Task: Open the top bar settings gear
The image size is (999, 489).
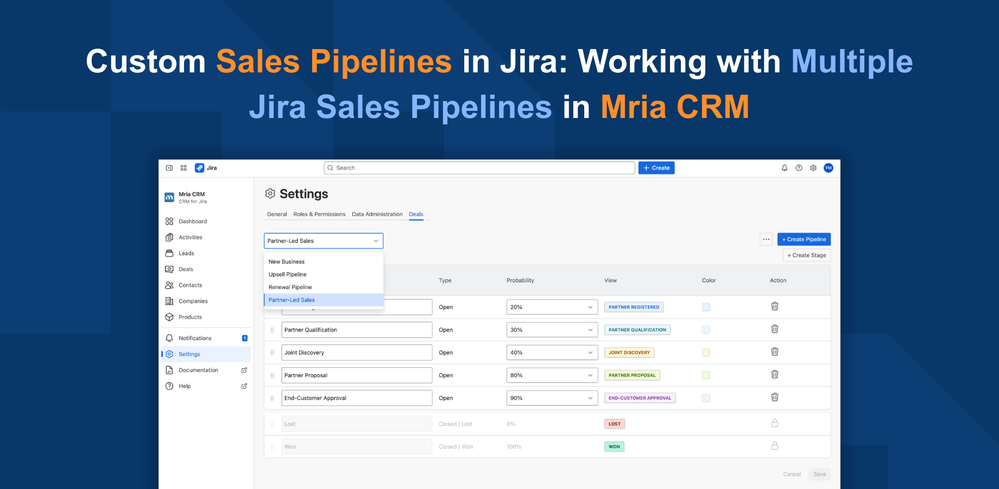Action: (813, 168)
